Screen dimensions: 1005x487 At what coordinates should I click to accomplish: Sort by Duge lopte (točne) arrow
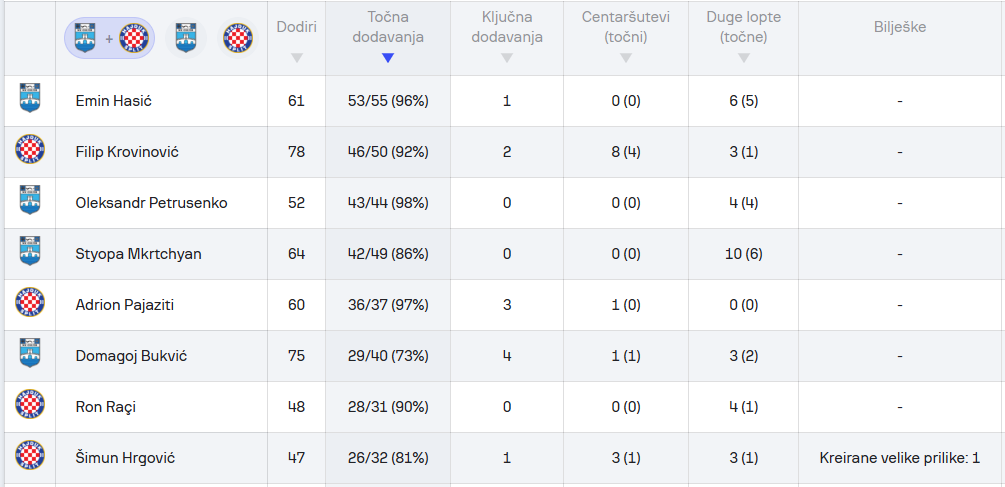(x=743, y=58)
